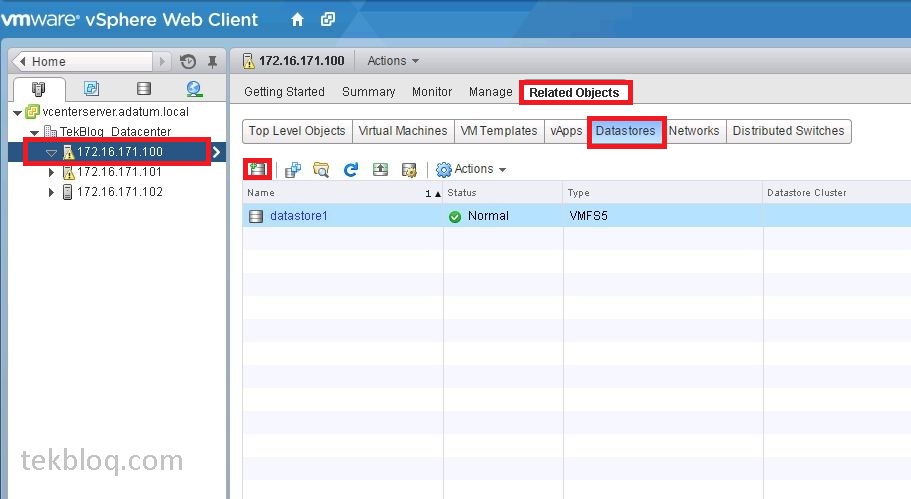The image size is (911, 499).
Task: Collapse vcenterserver.adatum.local tree node
Action: tap(17, 112)
